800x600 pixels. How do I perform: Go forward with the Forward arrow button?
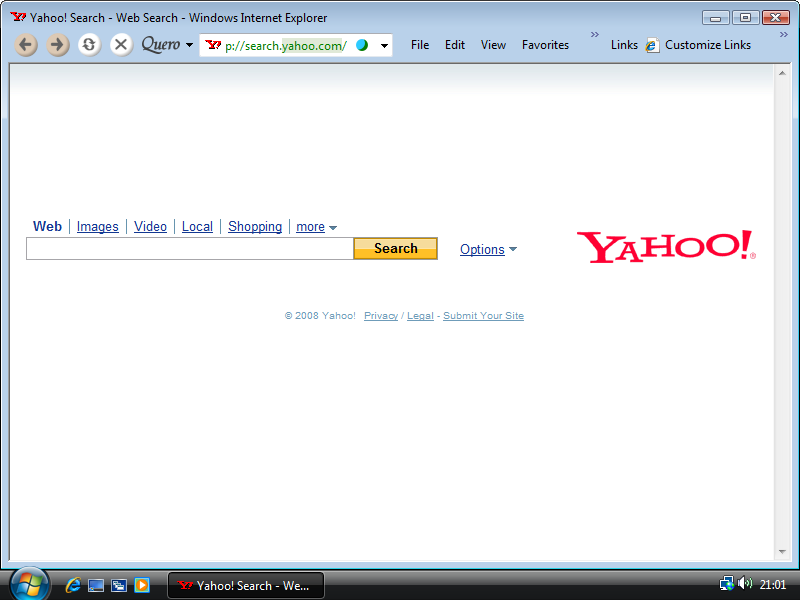pyautogui.click(x=58, y=45)
